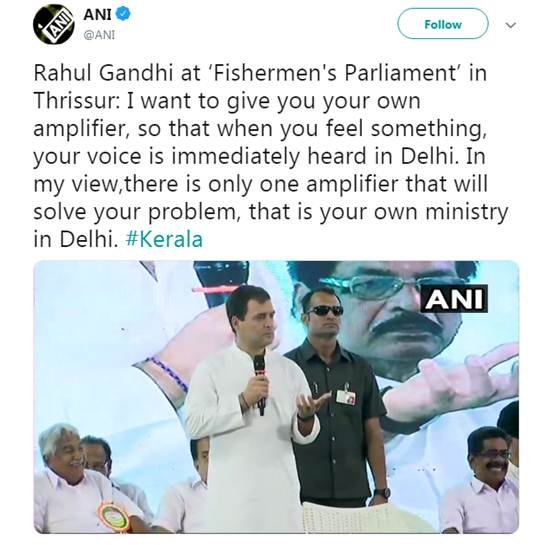The height and width of the screenshot is (545, 550).
Task: Click the sunglasses on the security man
Action: [324, 310]
